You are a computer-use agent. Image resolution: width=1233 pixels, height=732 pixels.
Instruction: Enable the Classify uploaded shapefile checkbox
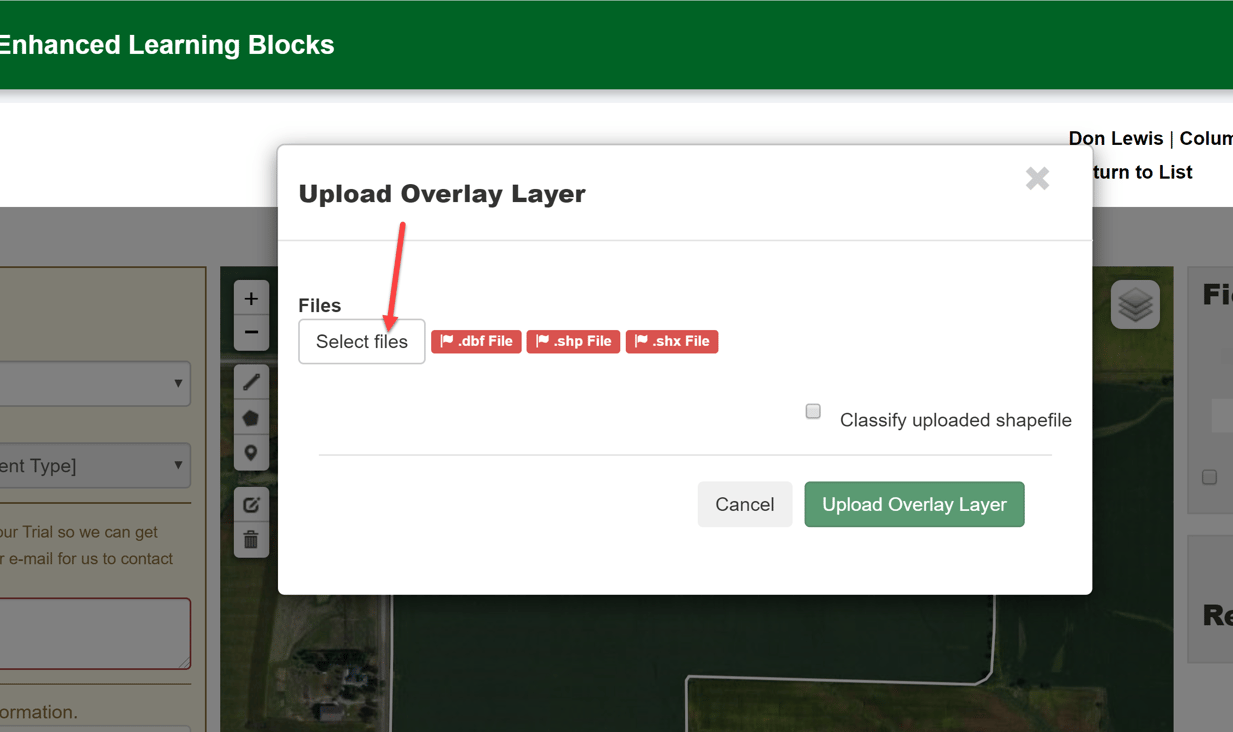point(813,411)
